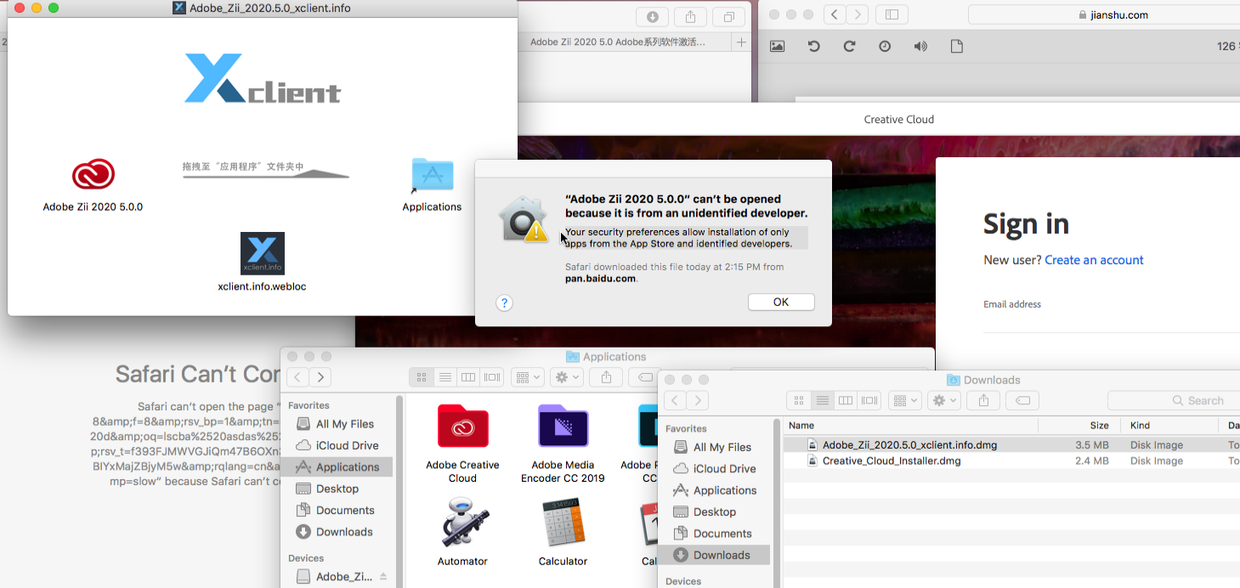Viewport: 1240px width, 588px height.
Task: Click the clock history icon in the jianshu toolbar
Action: [885, 47]
